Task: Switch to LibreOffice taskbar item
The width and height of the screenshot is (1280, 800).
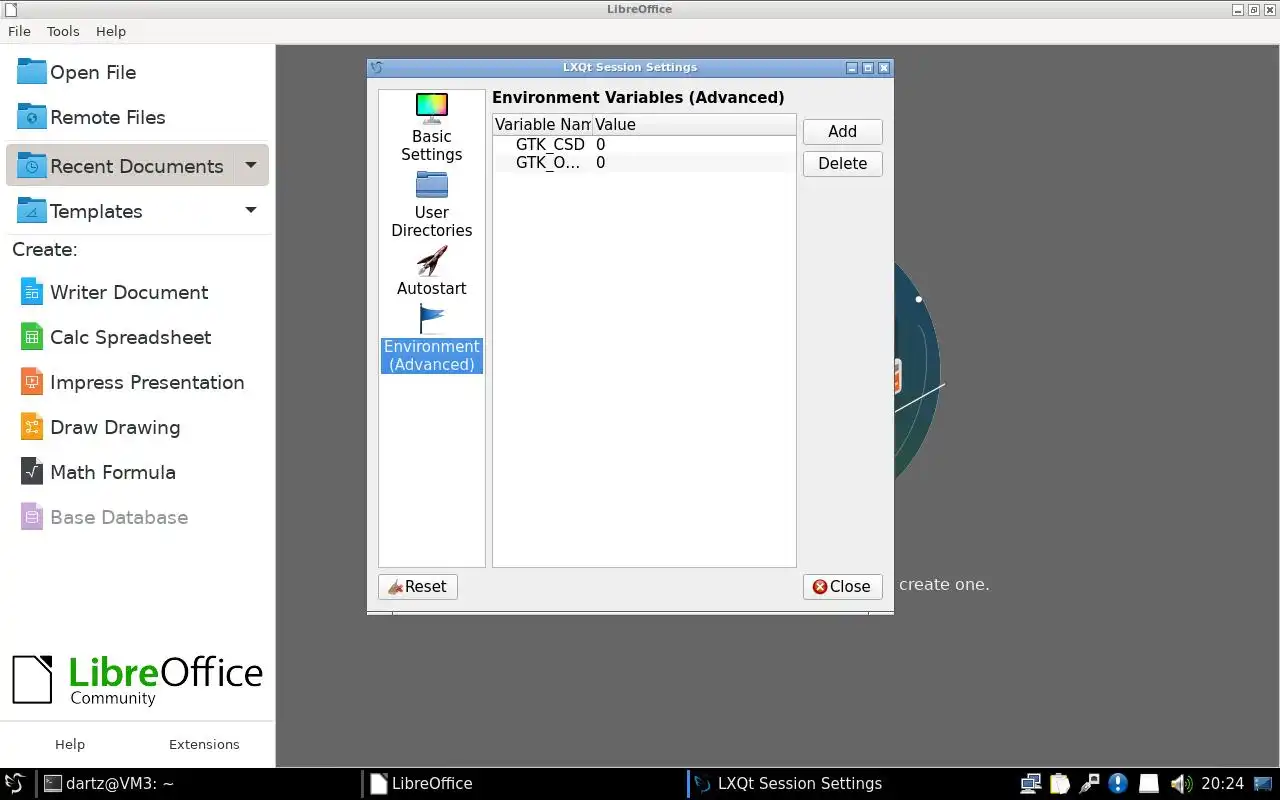Action: point(523,783)
